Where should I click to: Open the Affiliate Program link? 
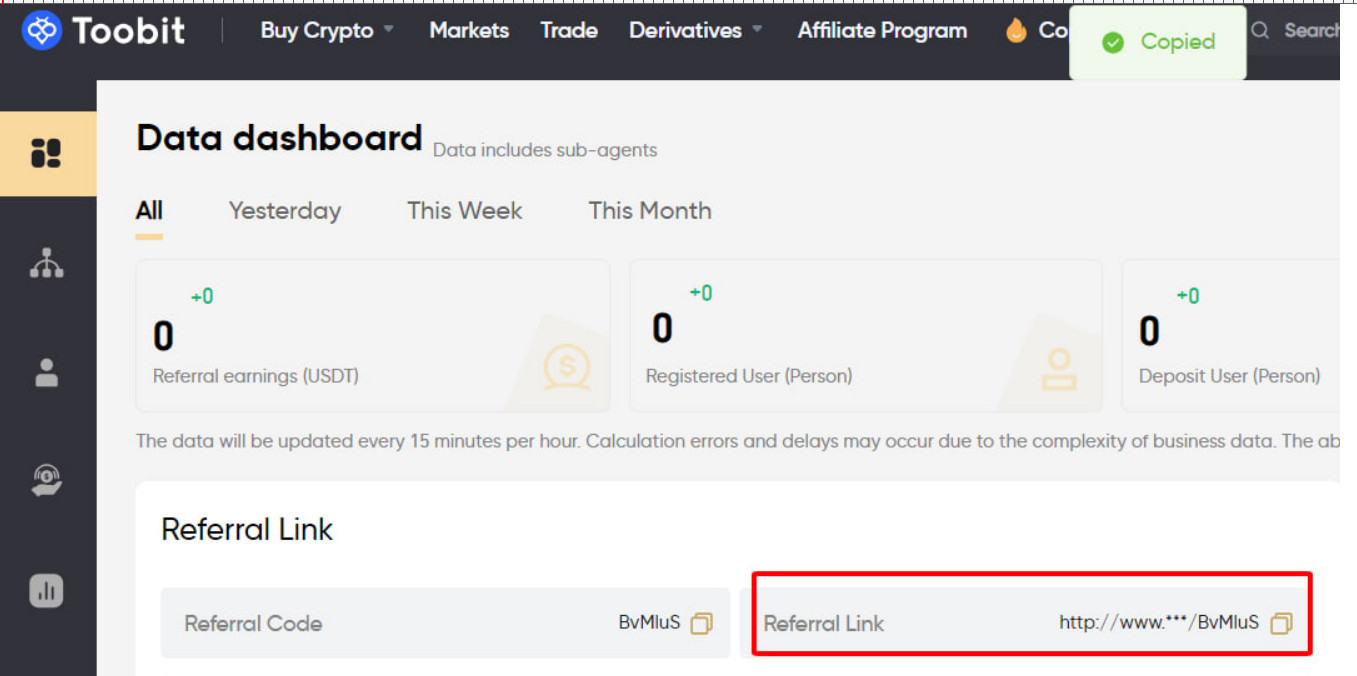pyautogui.click(x=882, y=31)
